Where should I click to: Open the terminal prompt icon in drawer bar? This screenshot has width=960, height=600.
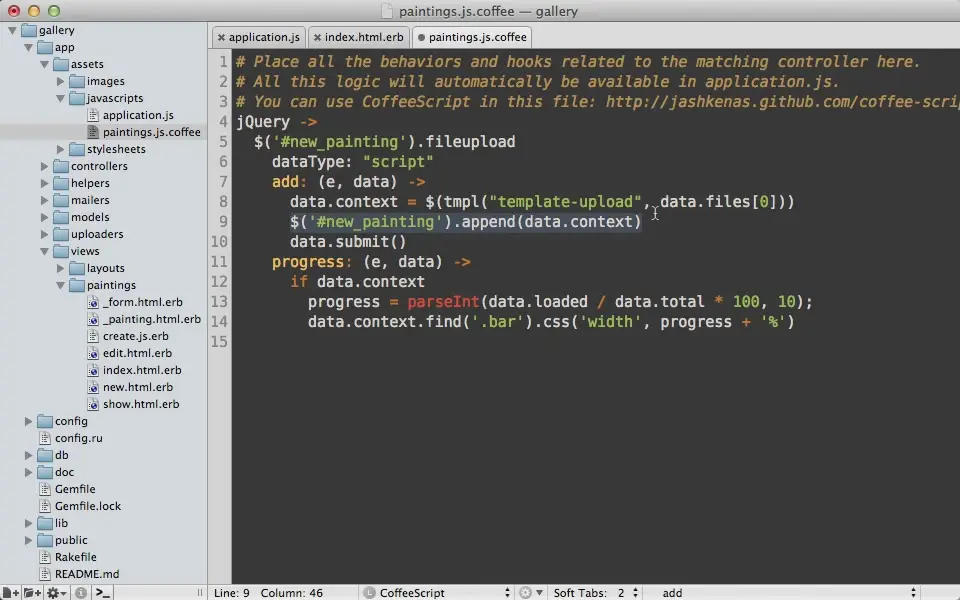103,593
